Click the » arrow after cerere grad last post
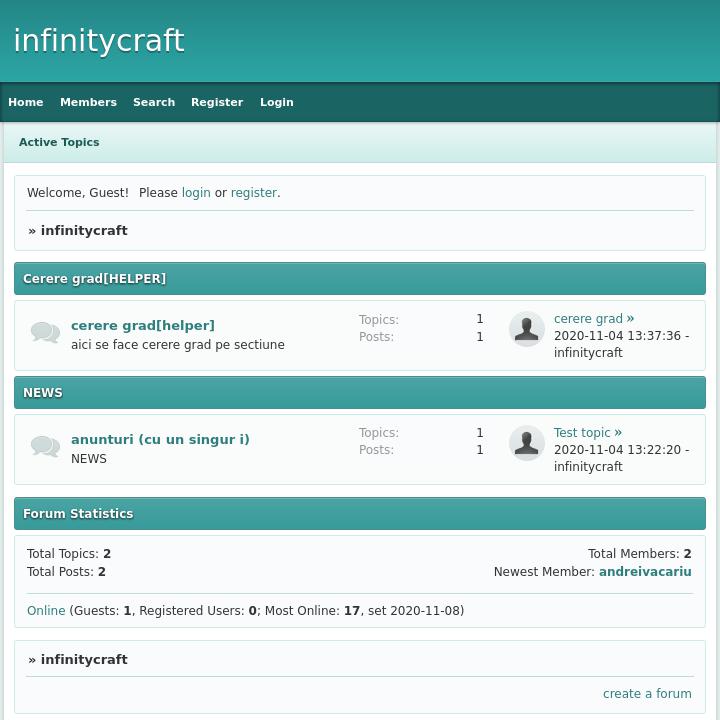Viewport: 720px width, 720px height. pyautogui.click(x=631, y=319)
